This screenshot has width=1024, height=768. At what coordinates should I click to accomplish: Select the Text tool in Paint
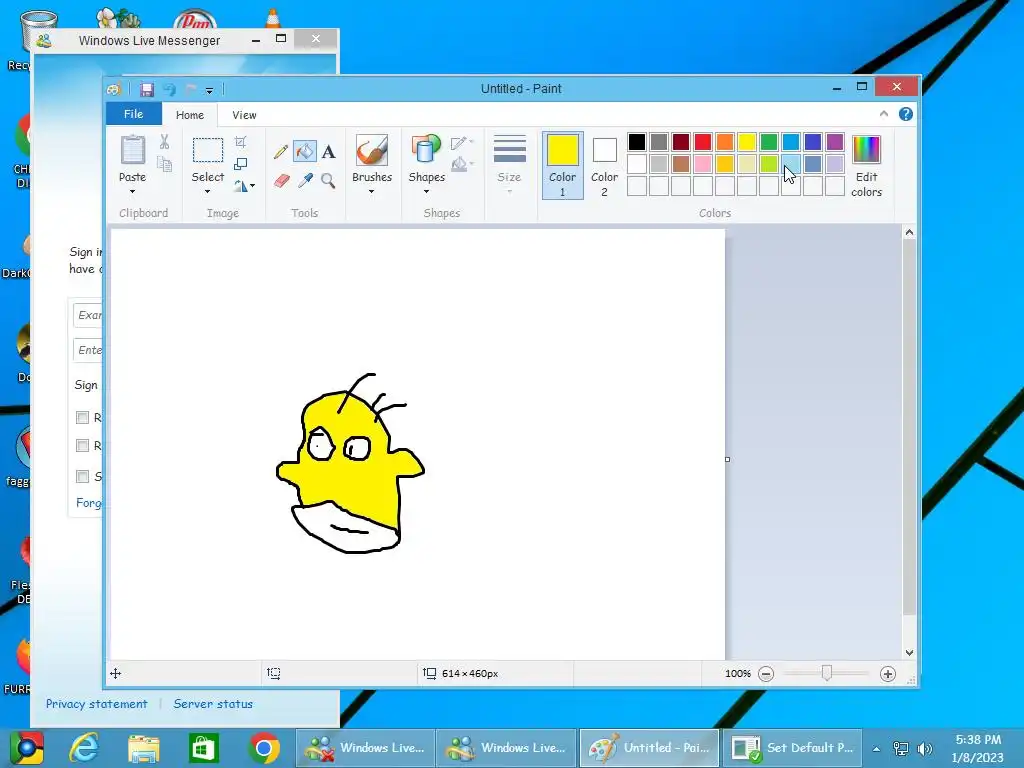328,152
